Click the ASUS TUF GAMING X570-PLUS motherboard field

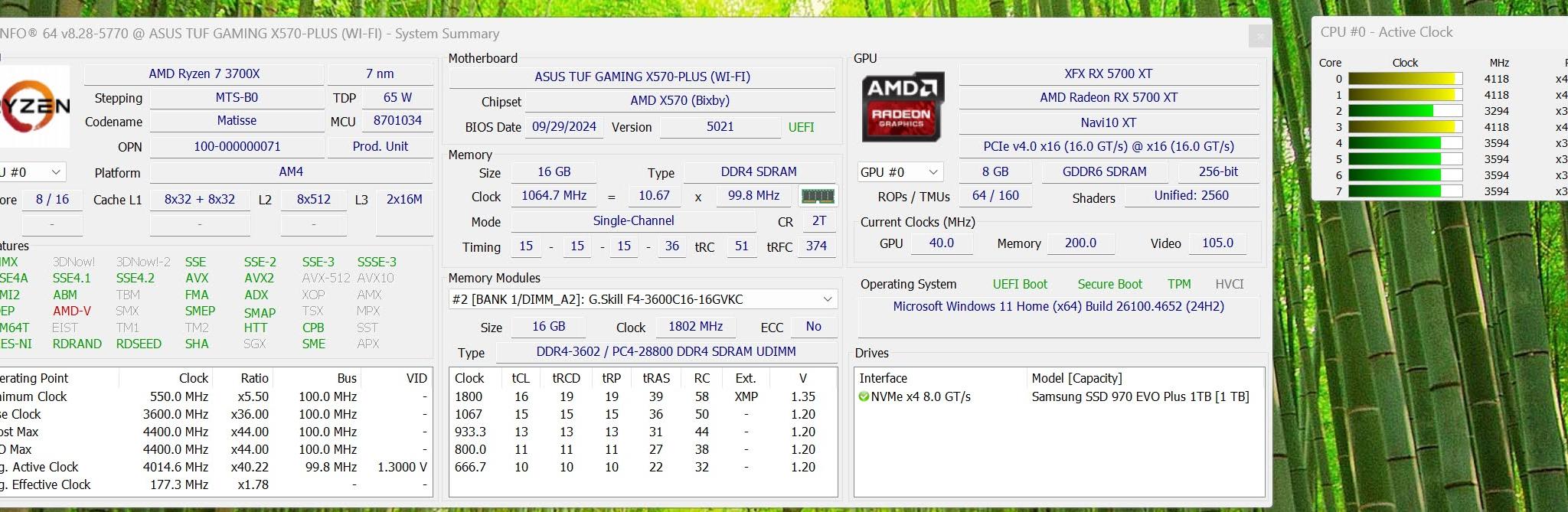(x=642, y=77)
